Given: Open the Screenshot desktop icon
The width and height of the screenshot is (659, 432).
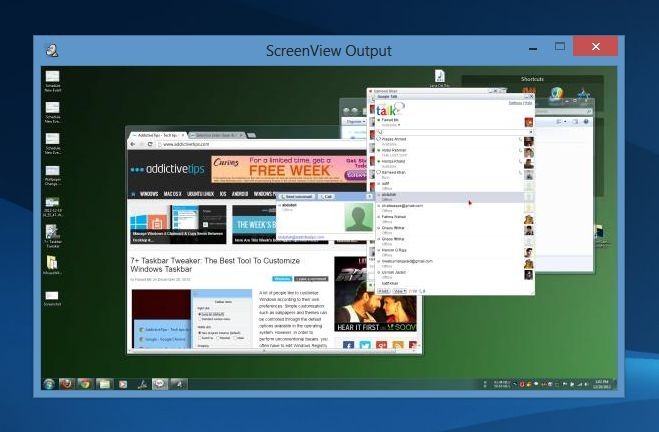Looking at the screenshot, I should click(53, 298).
